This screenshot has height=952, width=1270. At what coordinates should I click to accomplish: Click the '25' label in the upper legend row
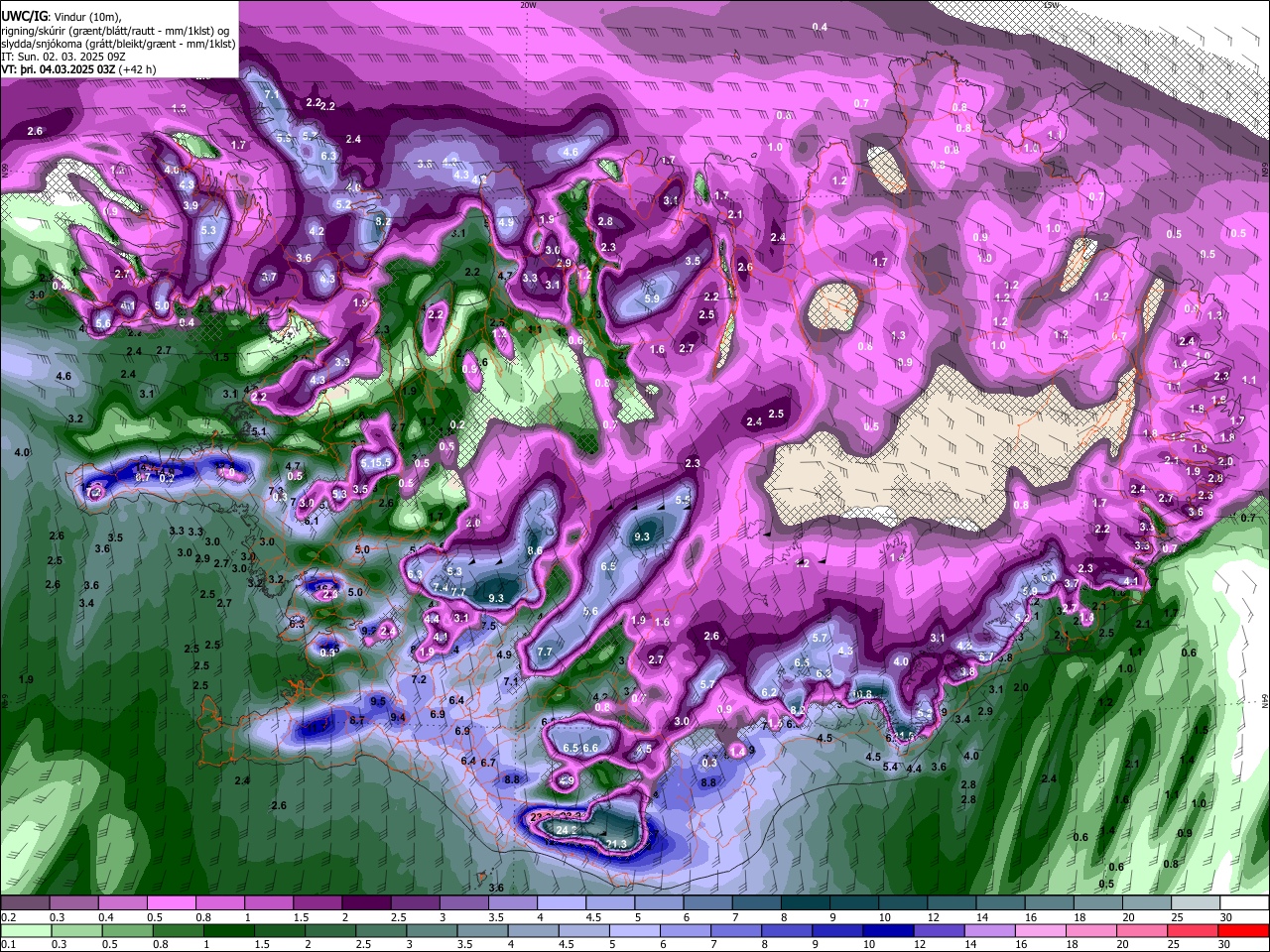pos(1176,917)
